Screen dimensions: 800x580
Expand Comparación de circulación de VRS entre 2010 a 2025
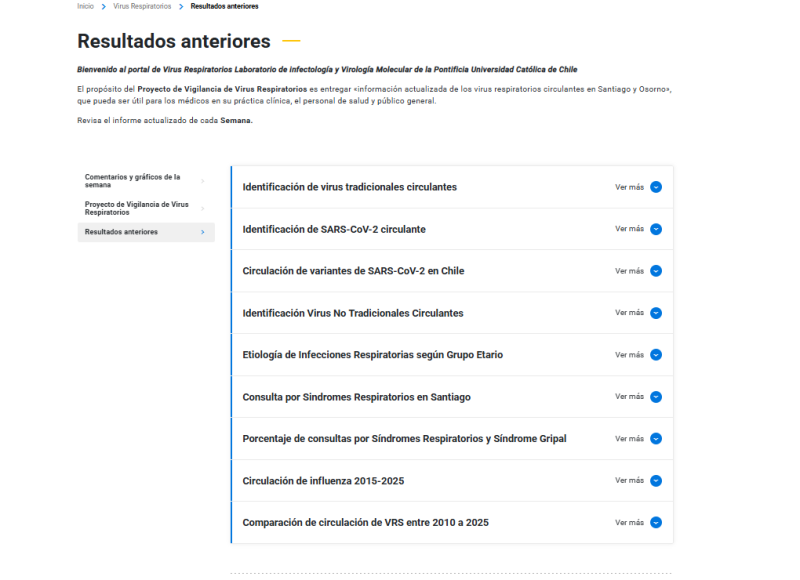[x=452, y=522]
